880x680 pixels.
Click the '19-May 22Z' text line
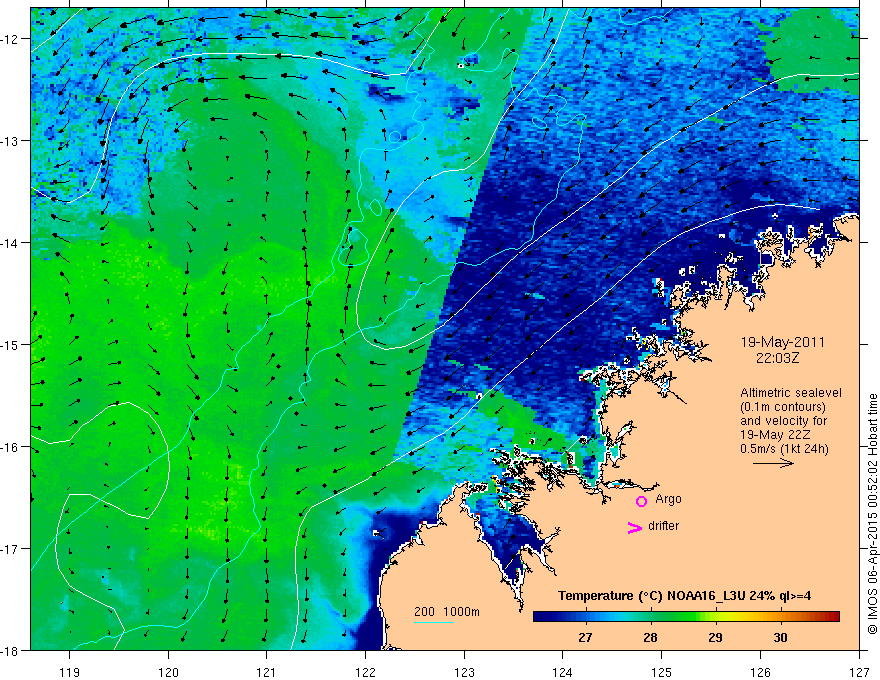pos(775,434)
